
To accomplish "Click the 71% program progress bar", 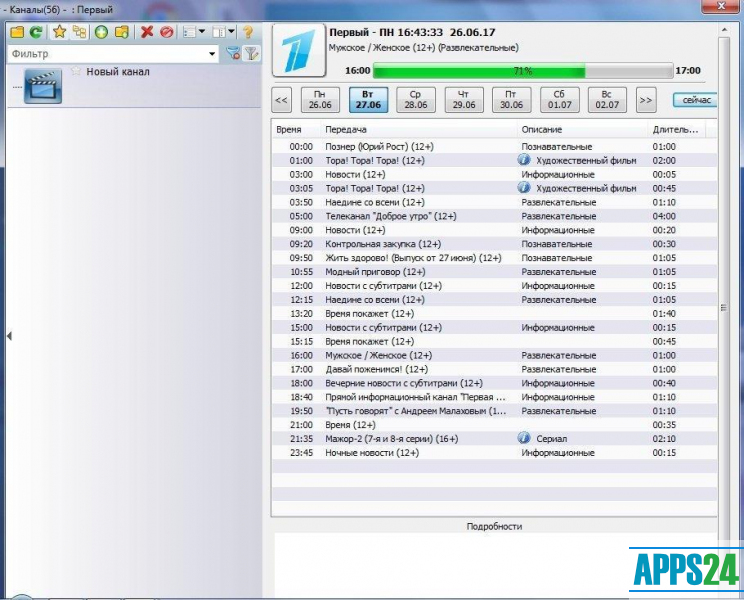I will (x=523, y=71).
